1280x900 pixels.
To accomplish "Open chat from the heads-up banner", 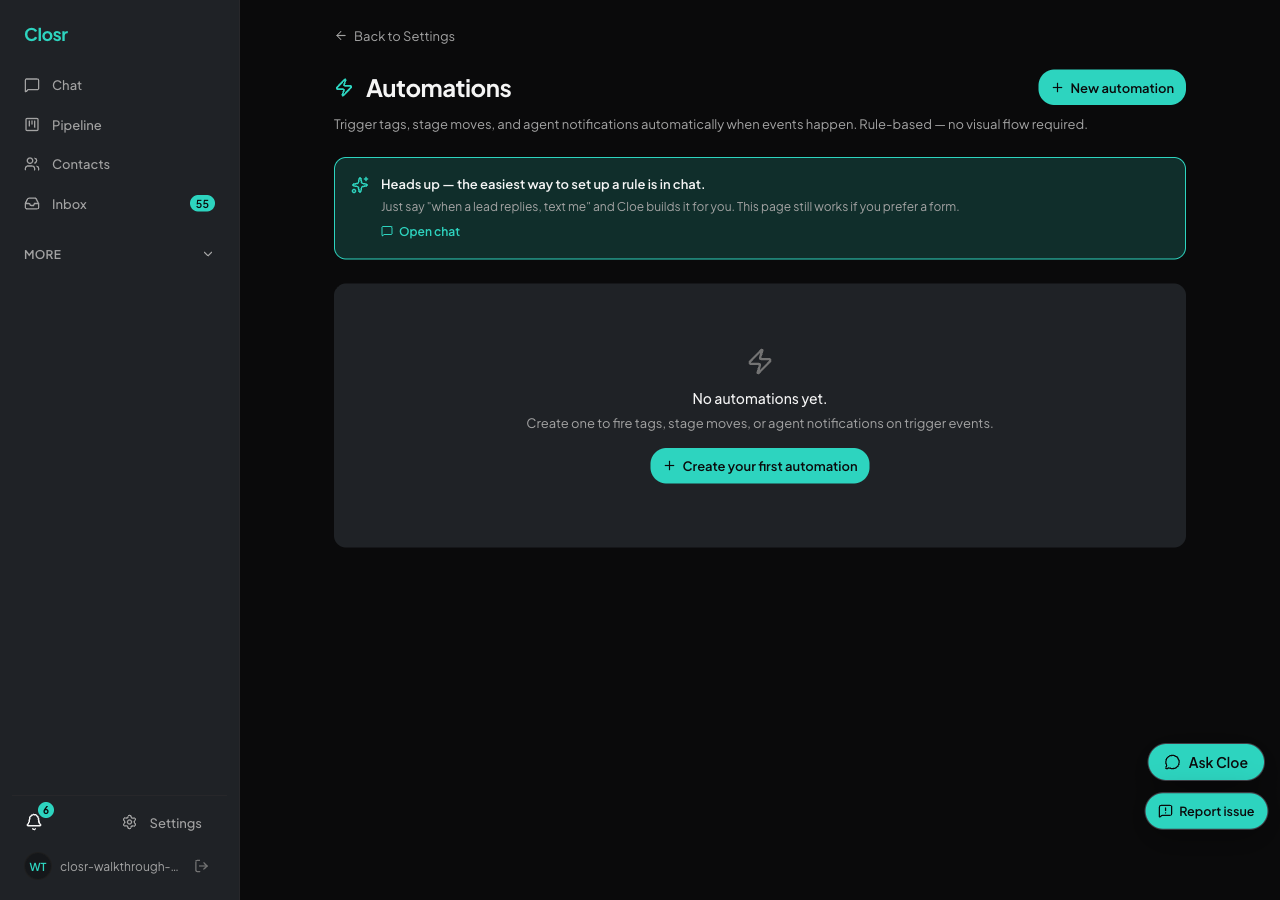I will (x=421, y=231).
